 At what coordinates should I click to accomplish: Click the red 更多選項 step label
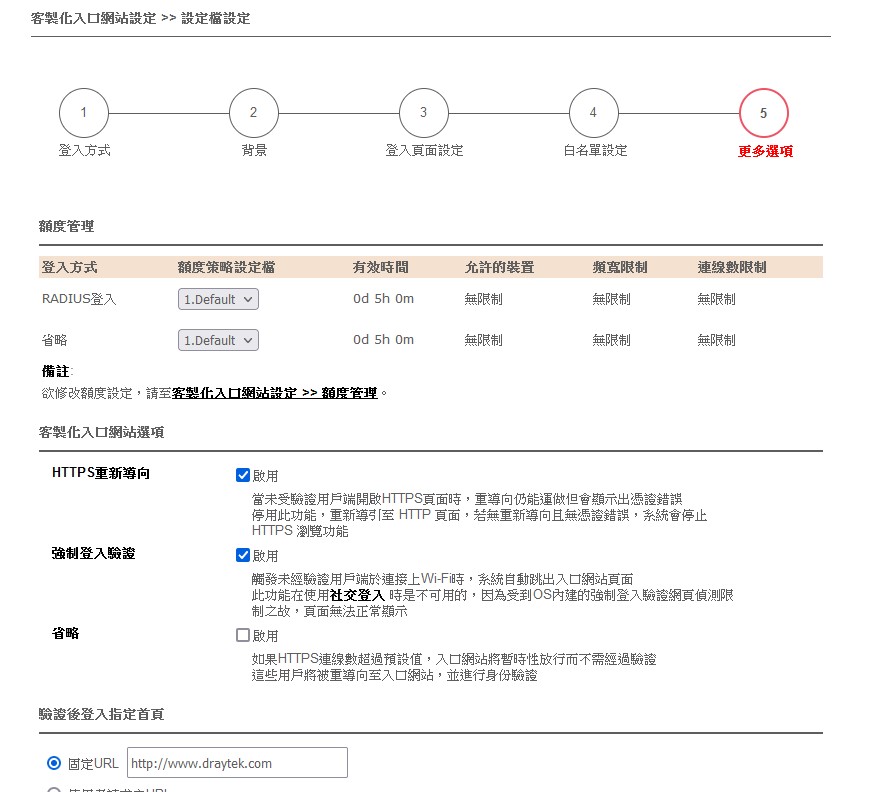[765, 152]
